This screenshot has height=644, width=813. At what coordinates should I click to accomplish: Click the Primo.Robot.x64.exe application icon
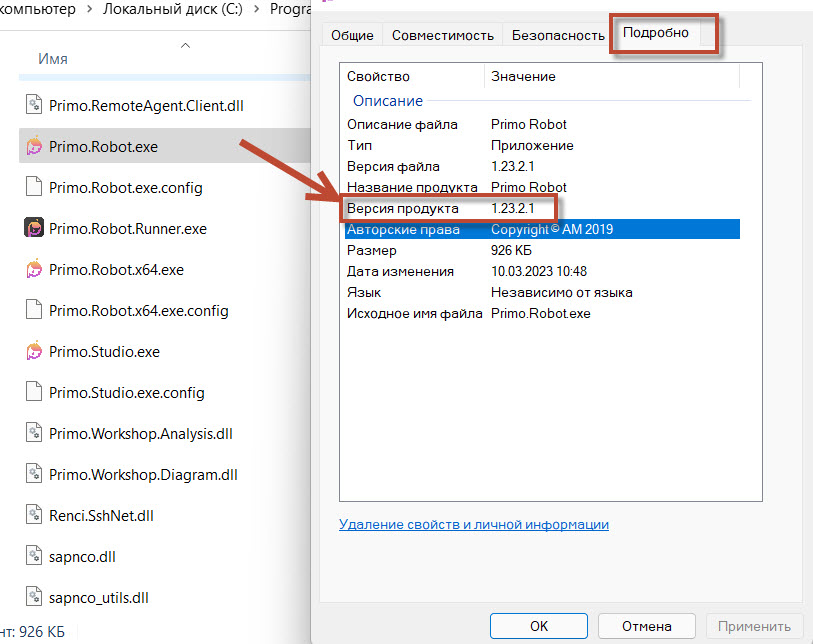(34, 269)
